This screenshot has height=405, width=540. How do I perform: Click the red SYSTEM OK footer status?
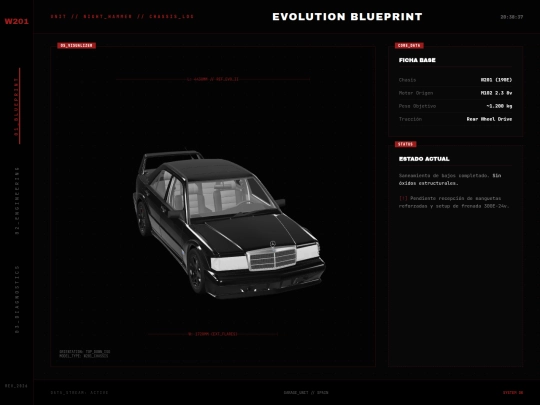[x=513, y=393]
